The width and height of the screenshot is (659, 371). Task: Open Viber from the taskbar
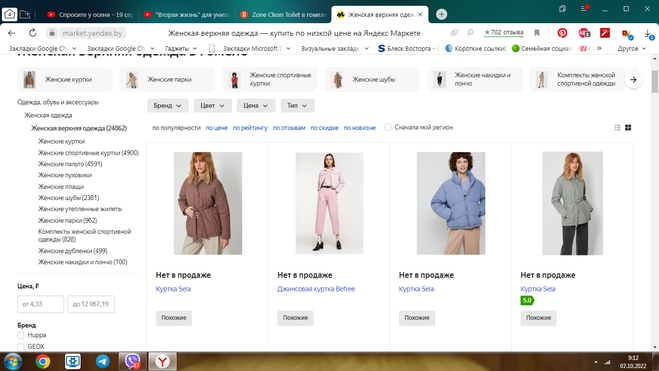[x=132, y=361]
